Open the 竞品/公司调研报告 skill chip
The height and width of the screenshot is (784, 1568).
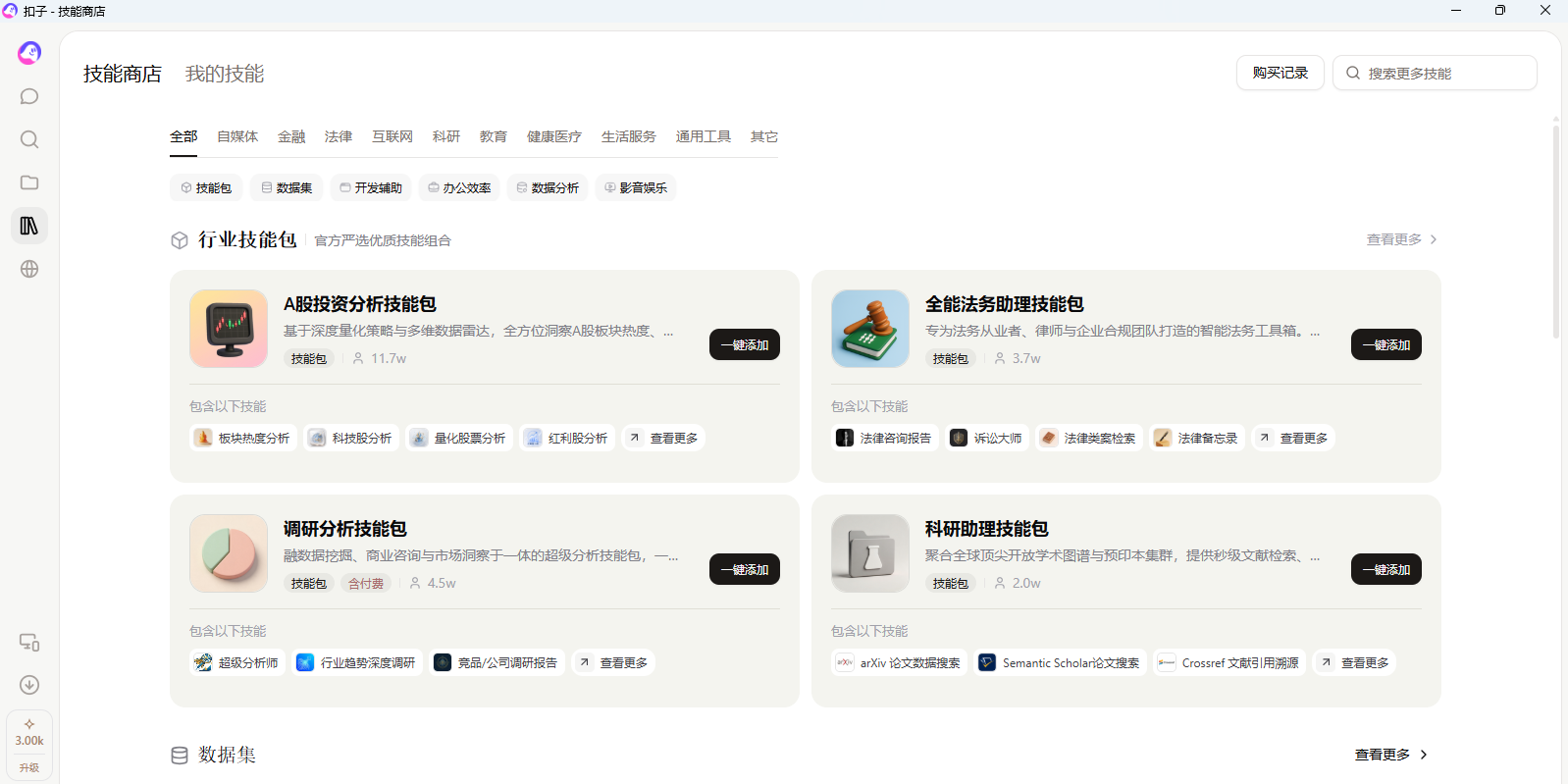click(x=497, y=662)
